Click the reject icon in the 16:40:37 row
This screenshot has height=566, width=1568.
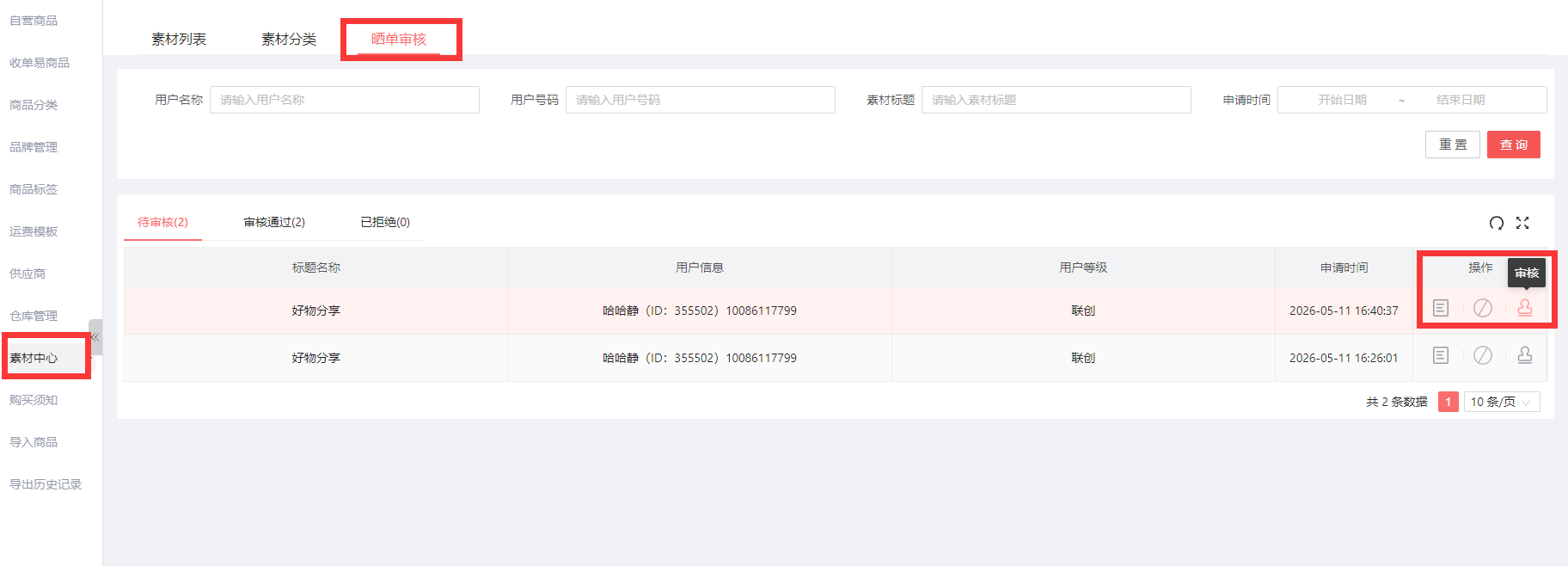(x=1483, y=308)
